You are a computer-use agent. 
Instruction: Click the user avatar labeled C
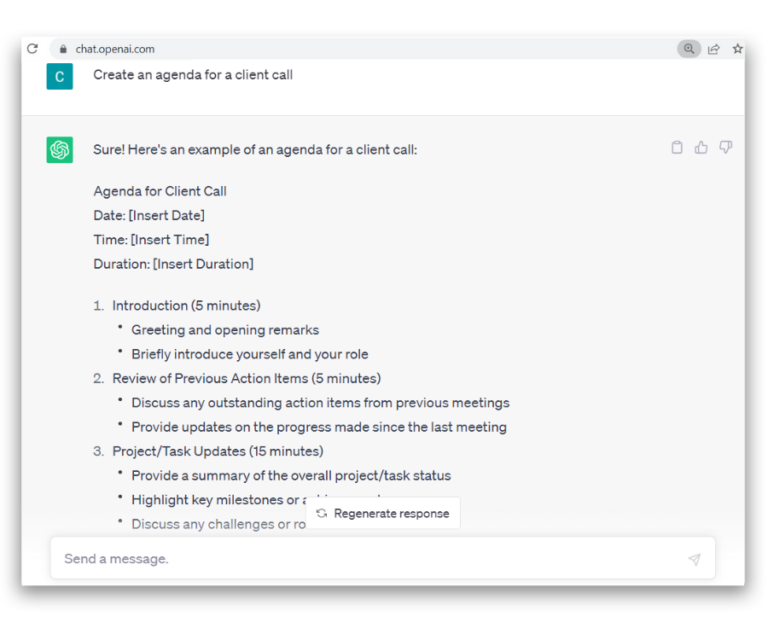59,76
